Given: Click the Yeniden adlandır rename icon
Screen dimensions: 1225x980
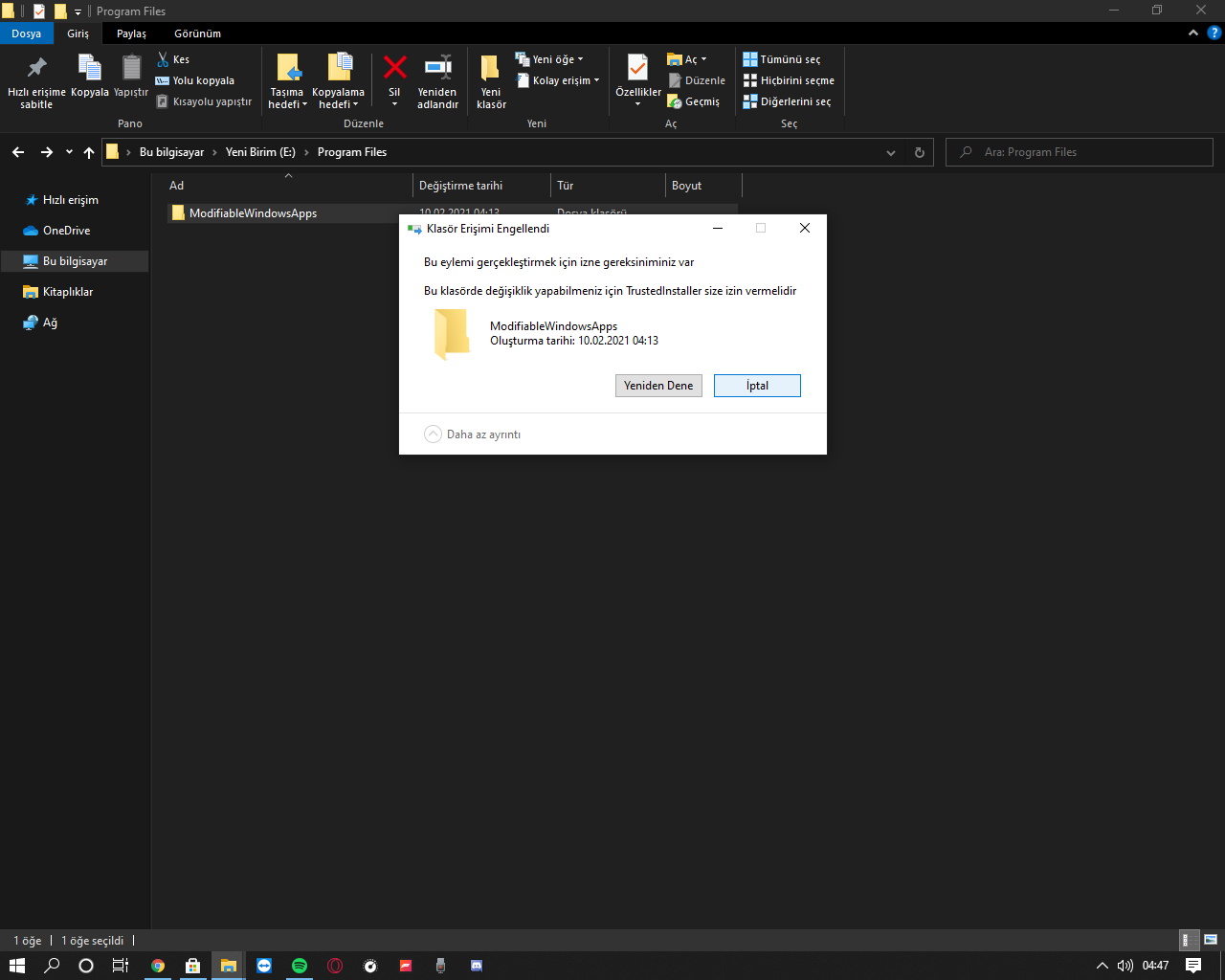Looking at the screenshot, I should click(437, 68).
